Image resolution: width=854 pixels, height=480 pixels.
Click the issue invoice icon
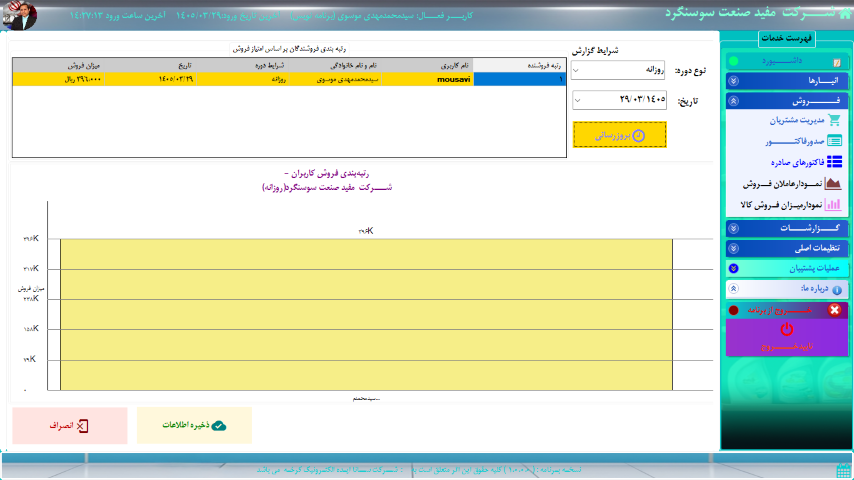[x=834, y=141]
